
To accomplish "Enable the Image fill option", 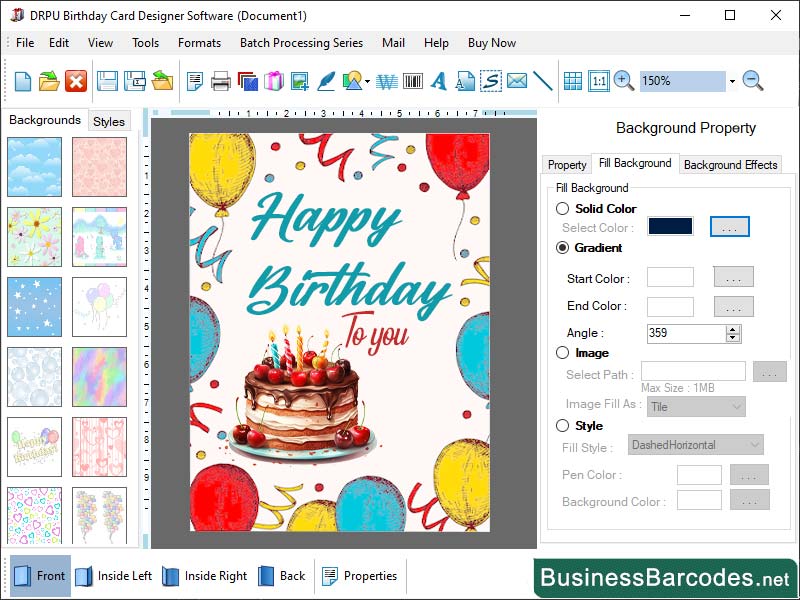I will point(562,352).
